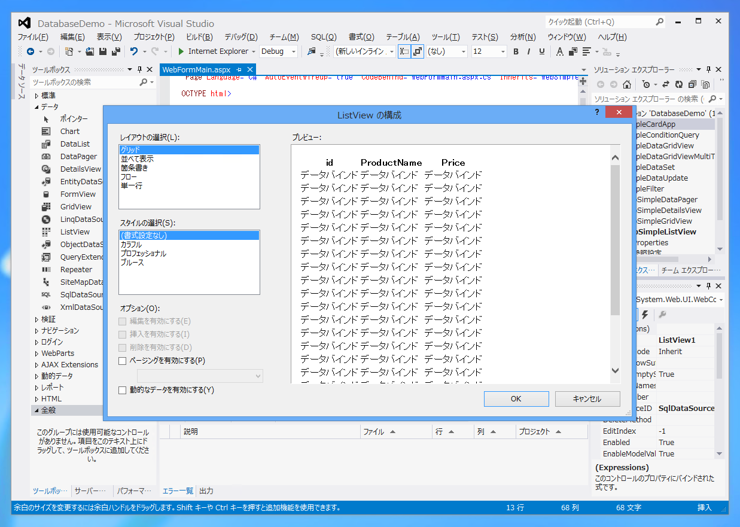
Task: Select フロー layout in the layout list
Action: [129, 176]
